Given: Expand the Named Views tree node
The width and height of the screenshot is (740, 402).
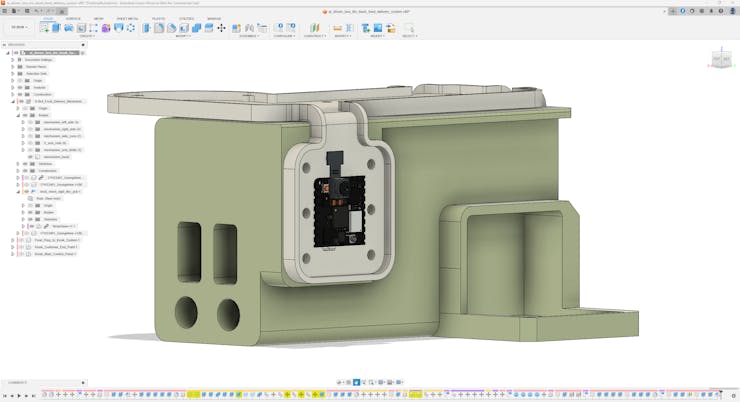Looking at the screenshot, I should [x=13, y=67].
